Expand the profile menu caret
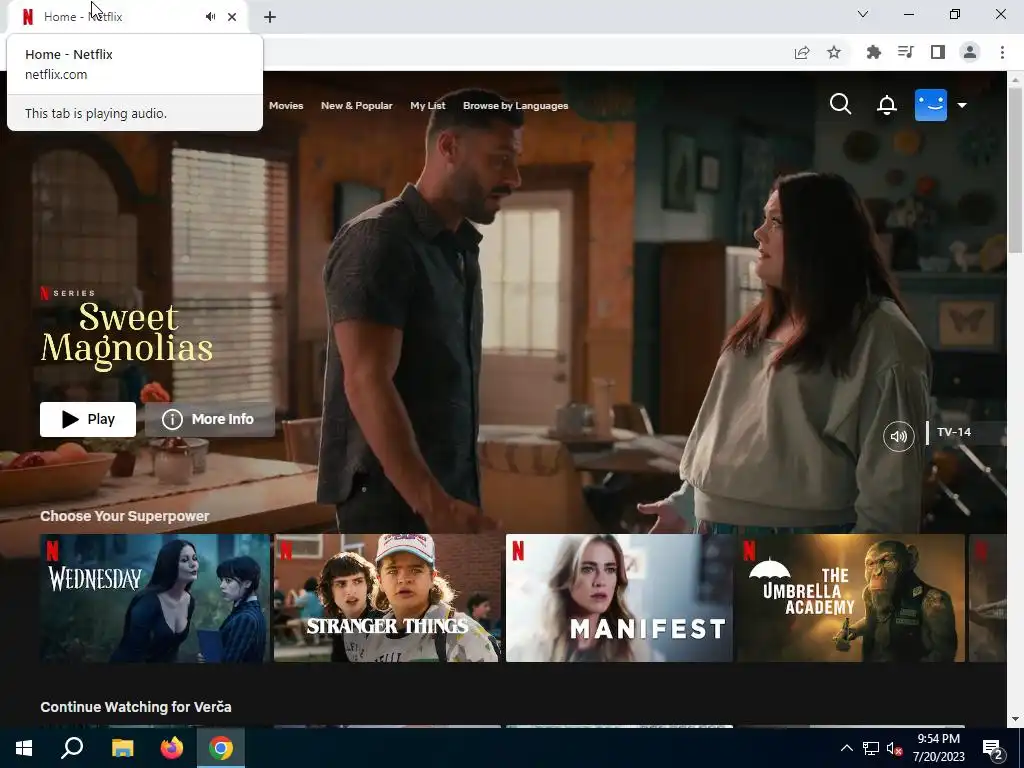 tap(962, 105)
